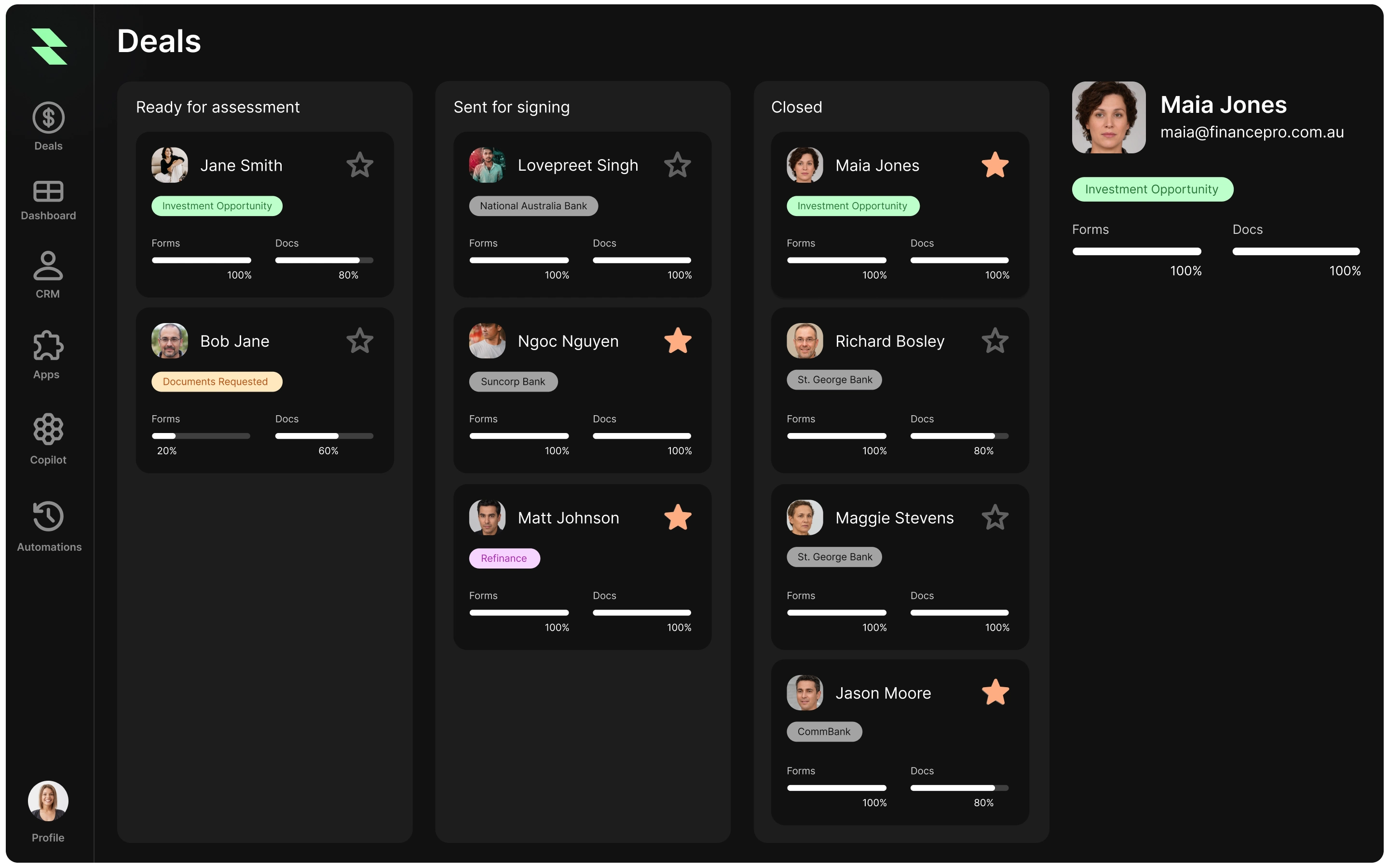Click the Closed column heading
Image resolution: width=1389 pixels, height=868 pixels.
tap(796, 108)
